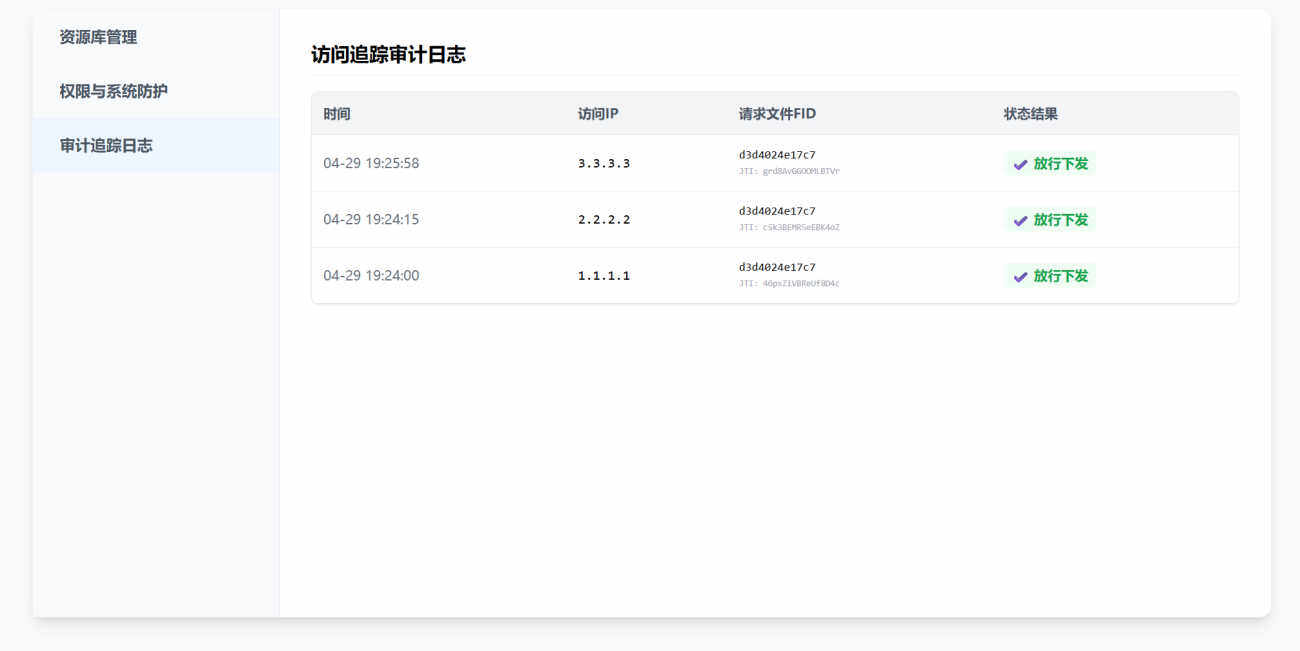Click the 19:24:00 timestamp

[x=371, y=275]
